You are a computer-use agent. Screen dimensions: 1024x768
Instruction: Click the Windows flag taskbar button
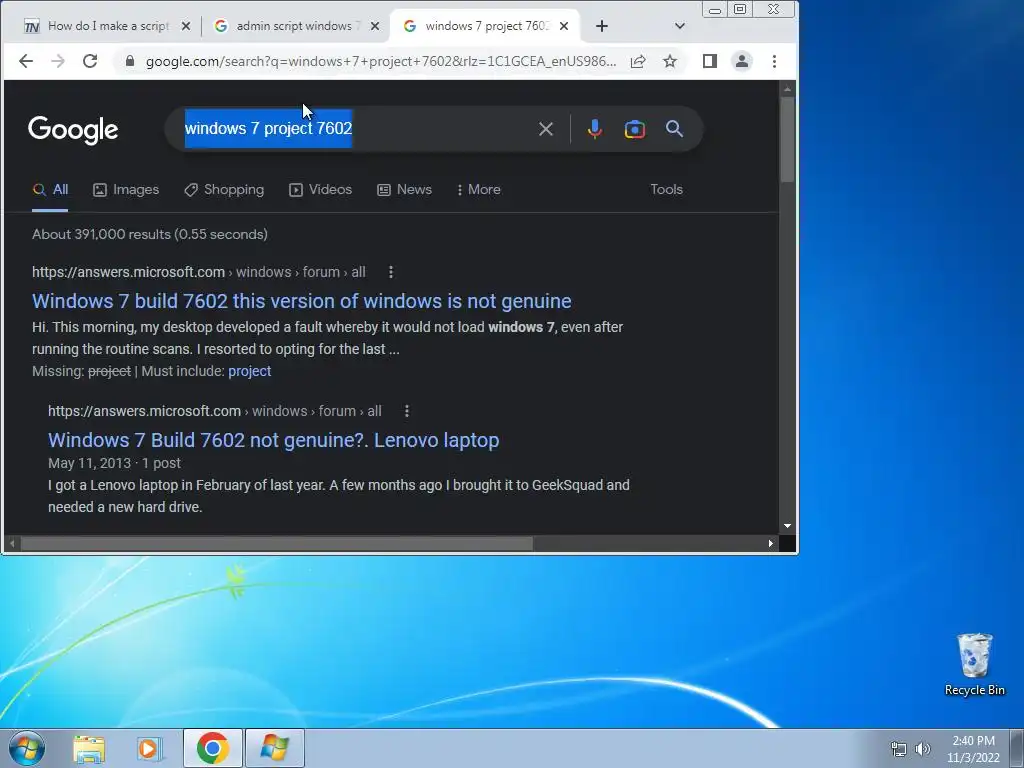click(274, 748)
